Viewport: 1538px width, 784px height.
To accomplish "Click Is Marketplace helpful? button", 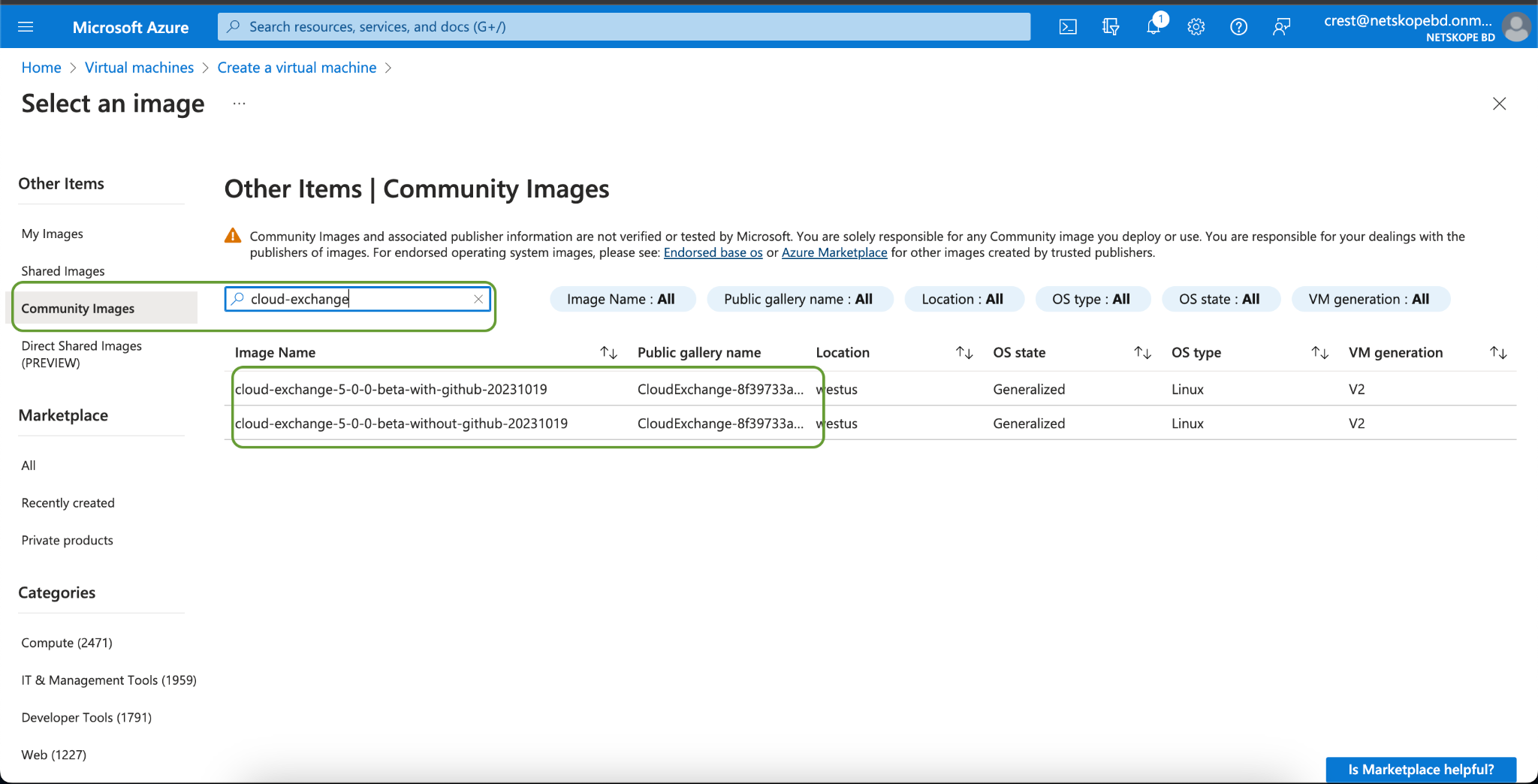I will [1421, 769].
